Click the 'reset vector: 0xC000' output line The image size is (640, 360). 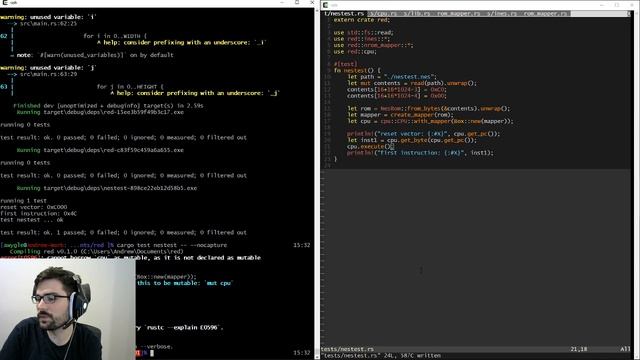coord(33,207)
